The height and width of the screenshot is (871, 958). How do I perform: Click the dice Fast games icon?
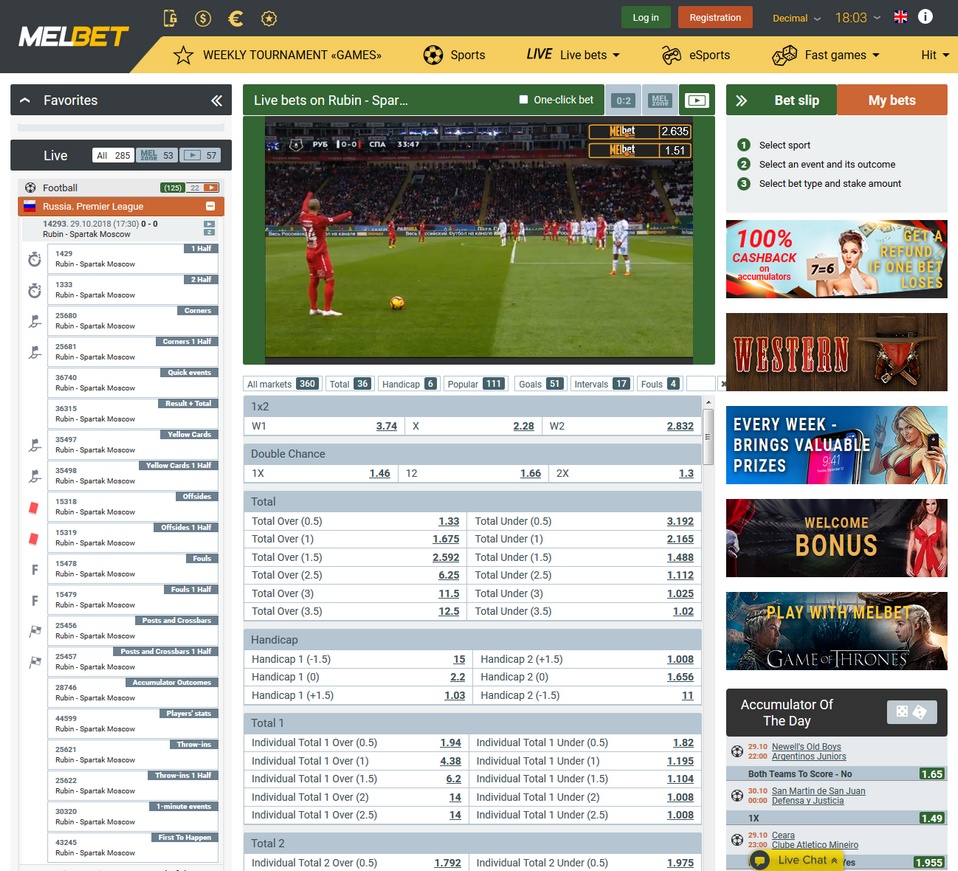click(x=784, y=55)
